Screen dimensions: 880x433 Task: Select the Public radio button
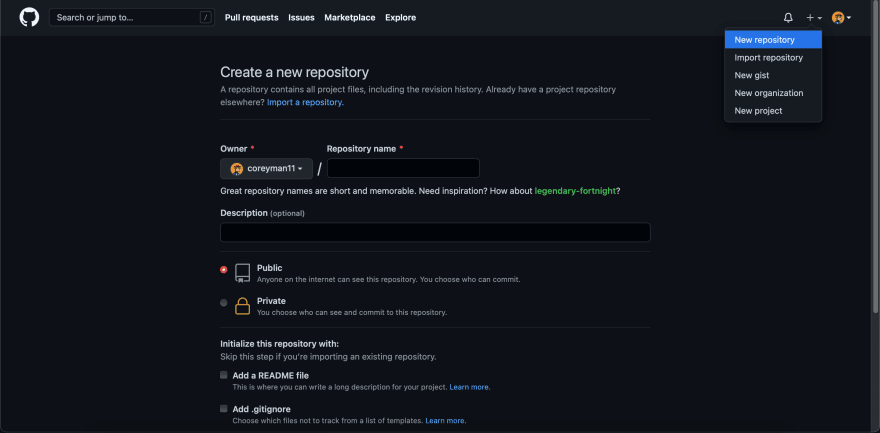pyautogui.click(x=224, y=270)
